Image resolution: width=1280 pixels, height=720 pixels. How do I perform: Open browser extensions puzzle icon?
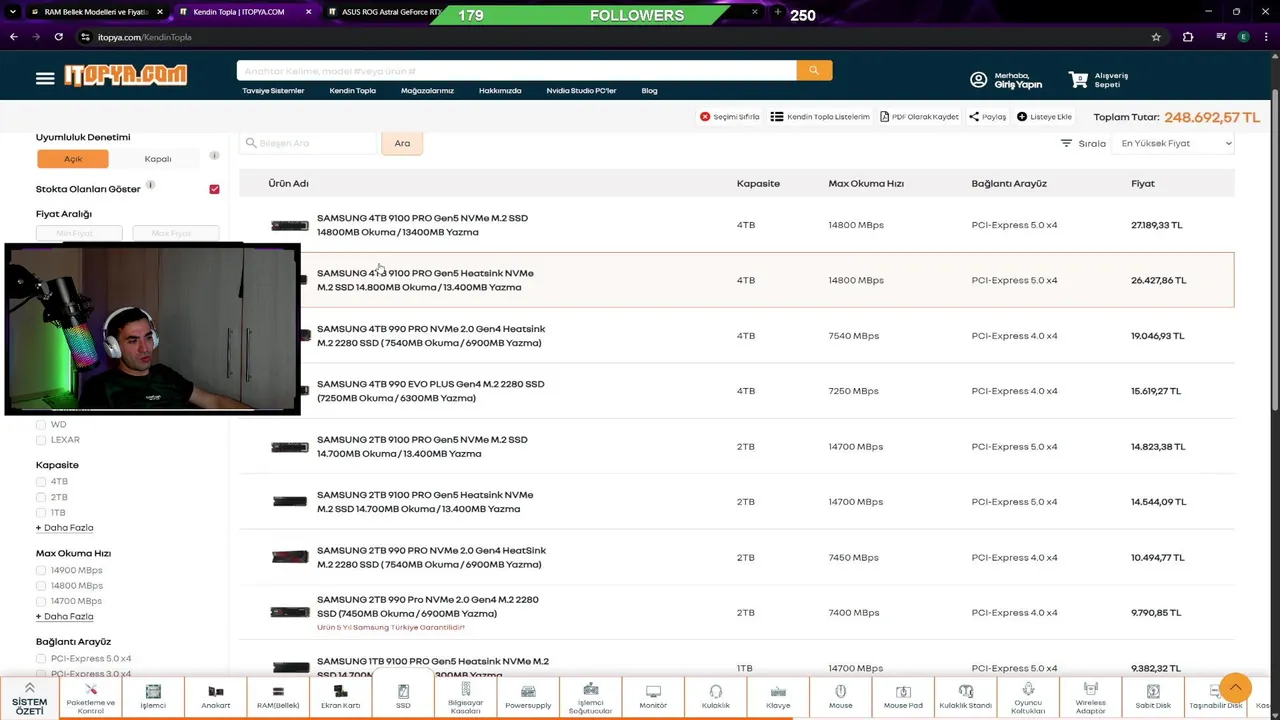coord(1188,37)
